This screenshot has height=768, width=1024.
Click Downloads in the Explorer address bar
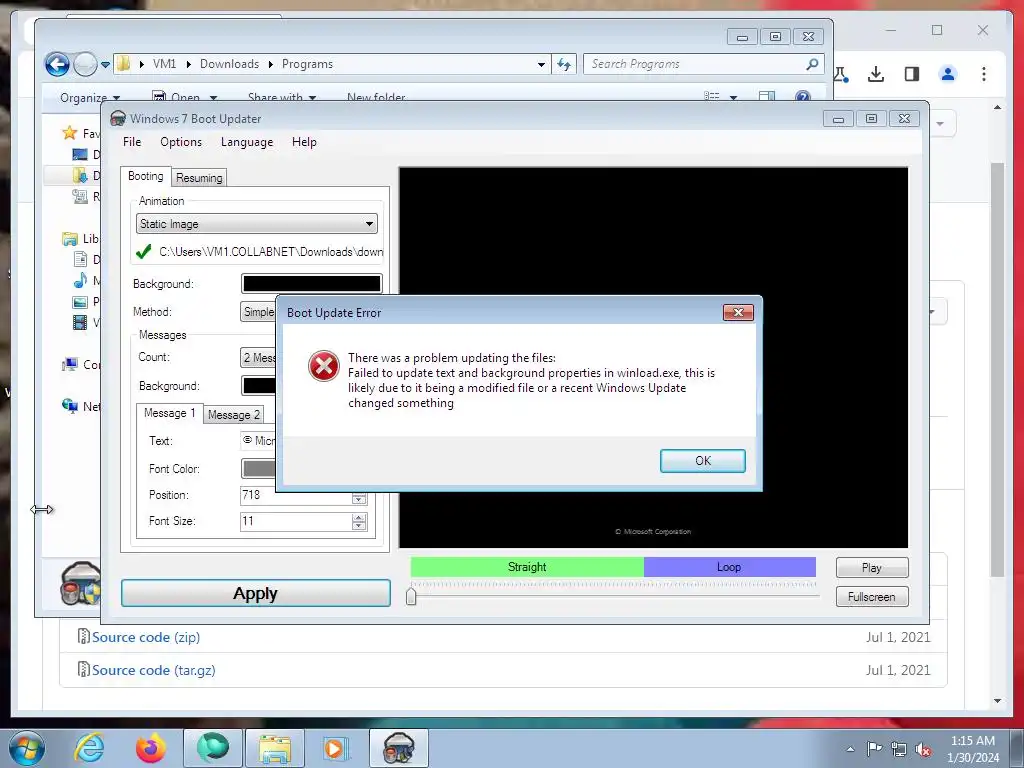click(x=229, y=64)
